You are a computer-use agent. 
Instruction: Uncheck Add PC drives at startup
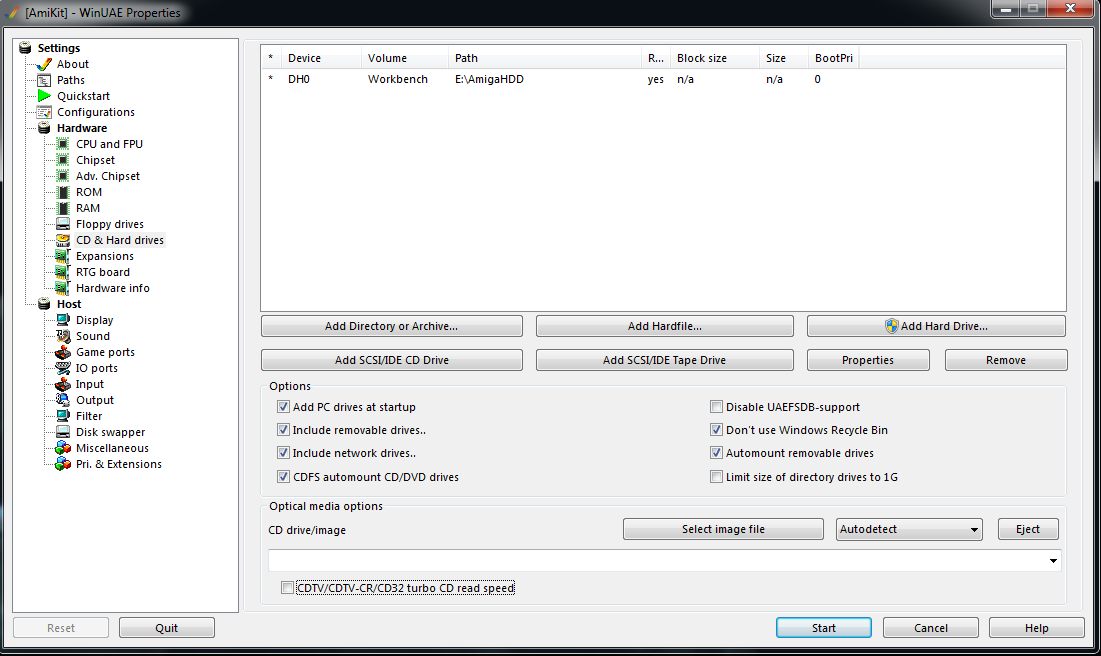click(x=283, y=407)
